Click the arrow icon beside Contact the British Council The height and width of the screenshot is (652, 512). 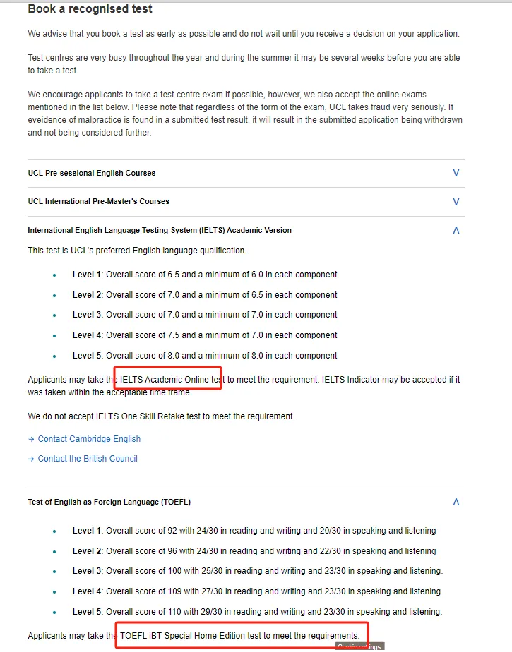coord(31,459)
